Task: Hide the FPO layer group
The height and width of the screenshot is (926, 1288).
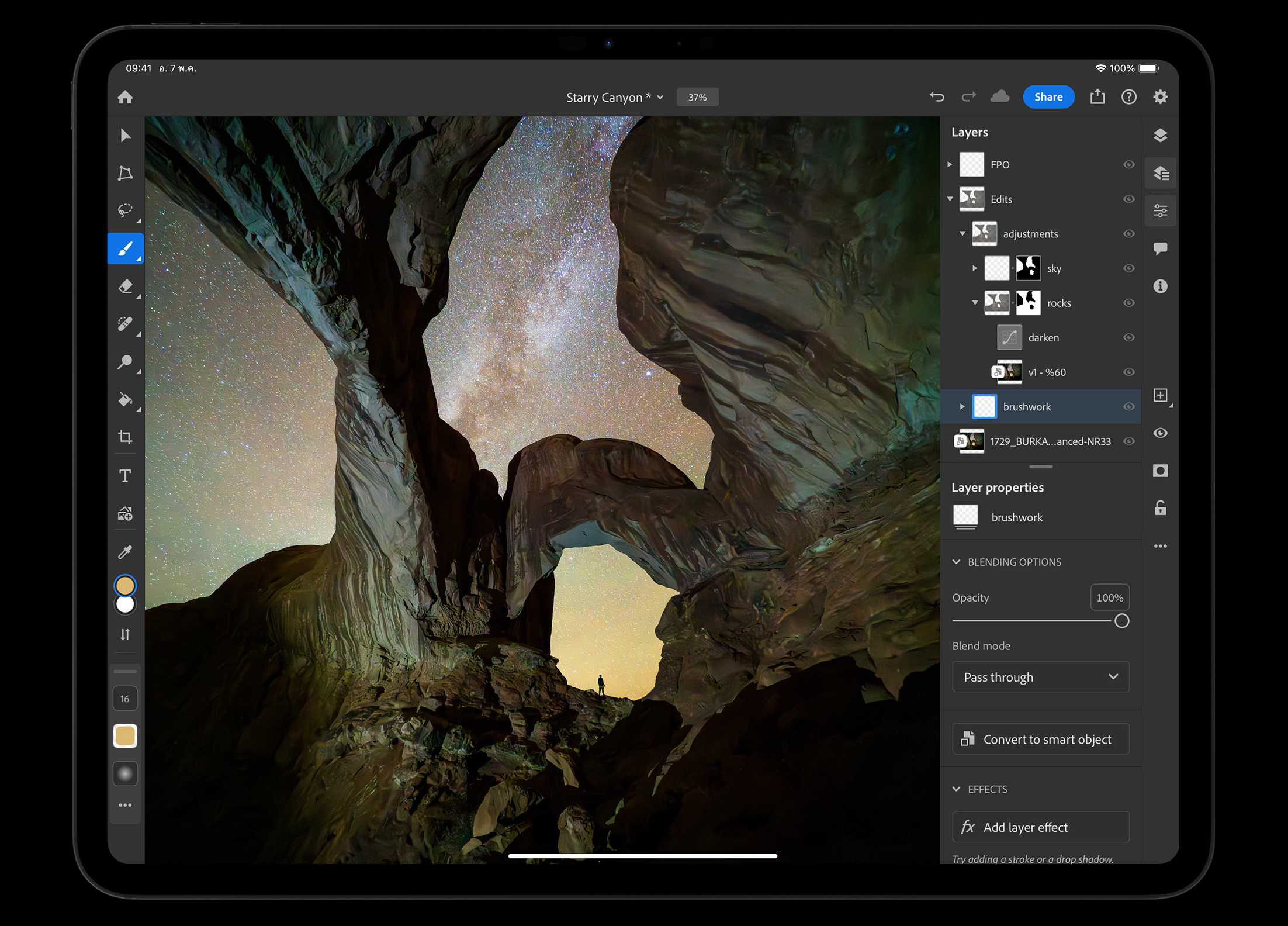Action: [x=1128, y=165]
